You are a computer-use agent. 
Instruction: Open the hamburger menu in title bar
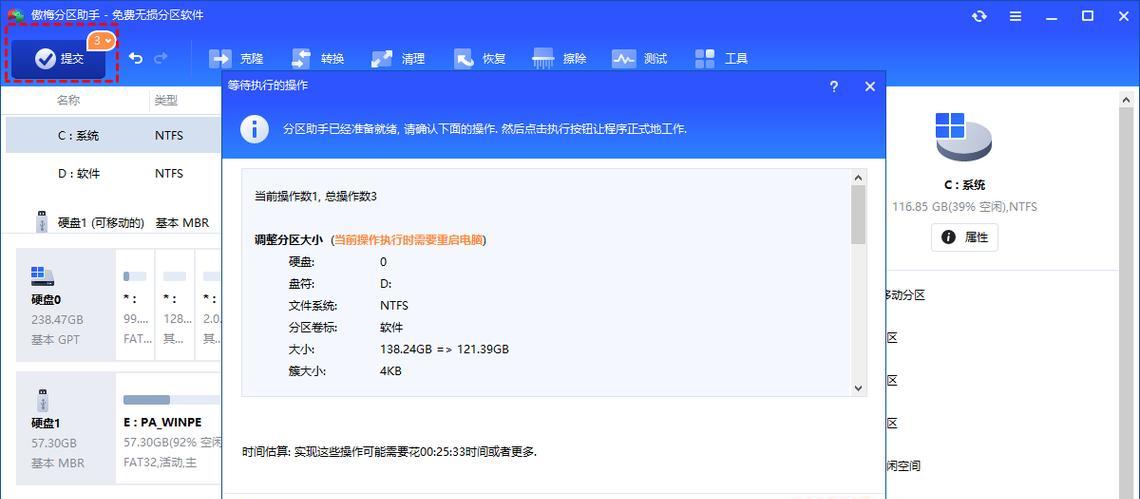click(x=1017, y=16)
